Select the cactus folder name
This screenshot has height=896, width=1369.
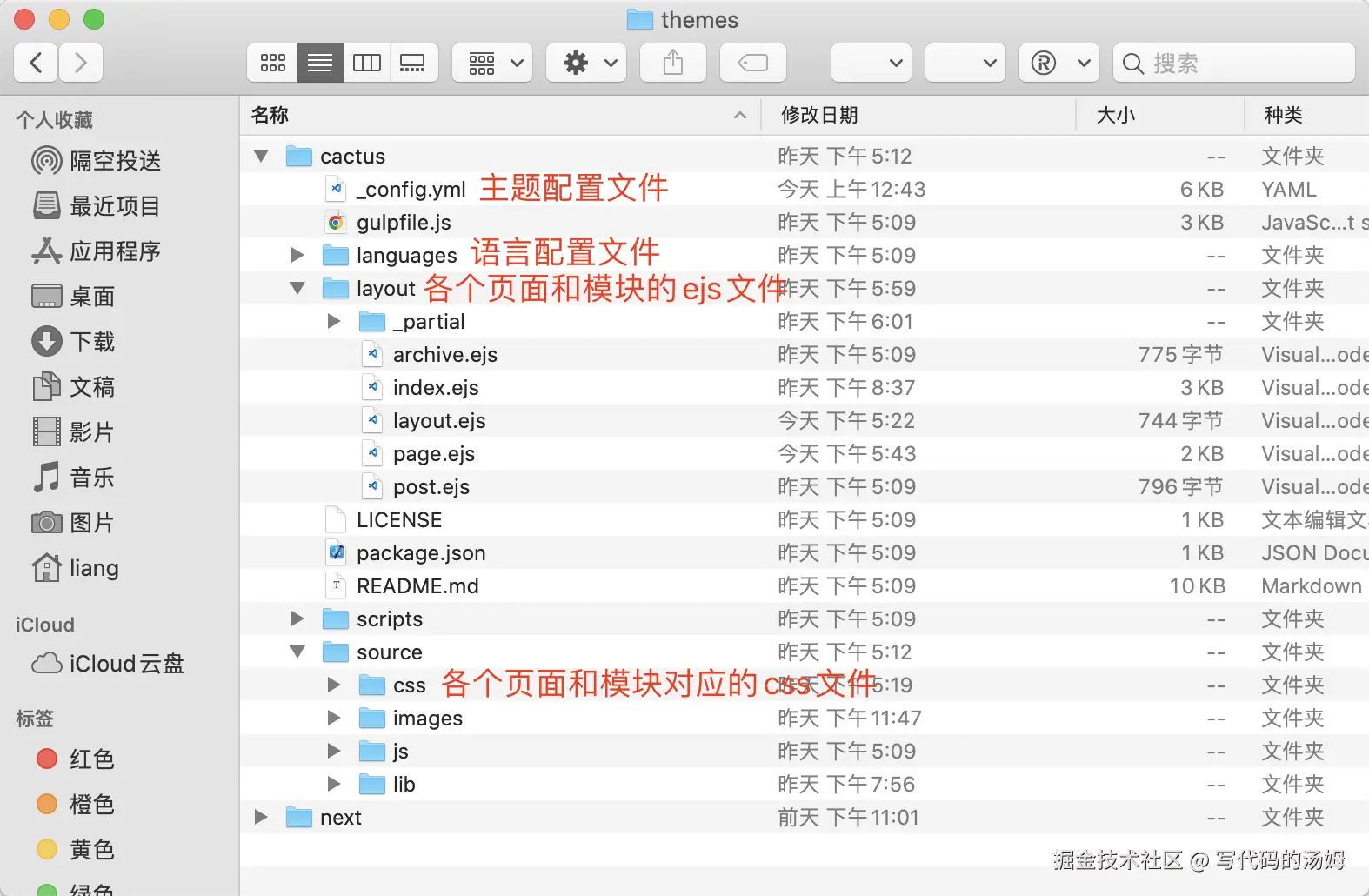click(x=352, y=157)
